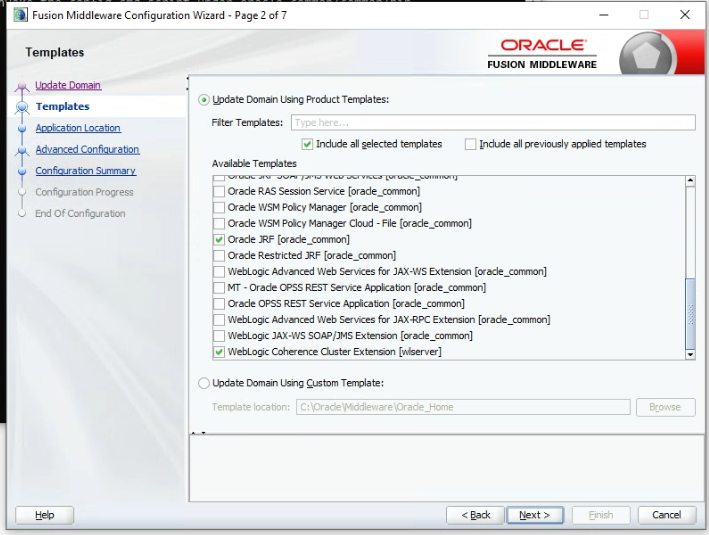Viewport: 709px width, 535px height.
Task: Click the wizard application icon in title bar
Action: pos(20,15)
